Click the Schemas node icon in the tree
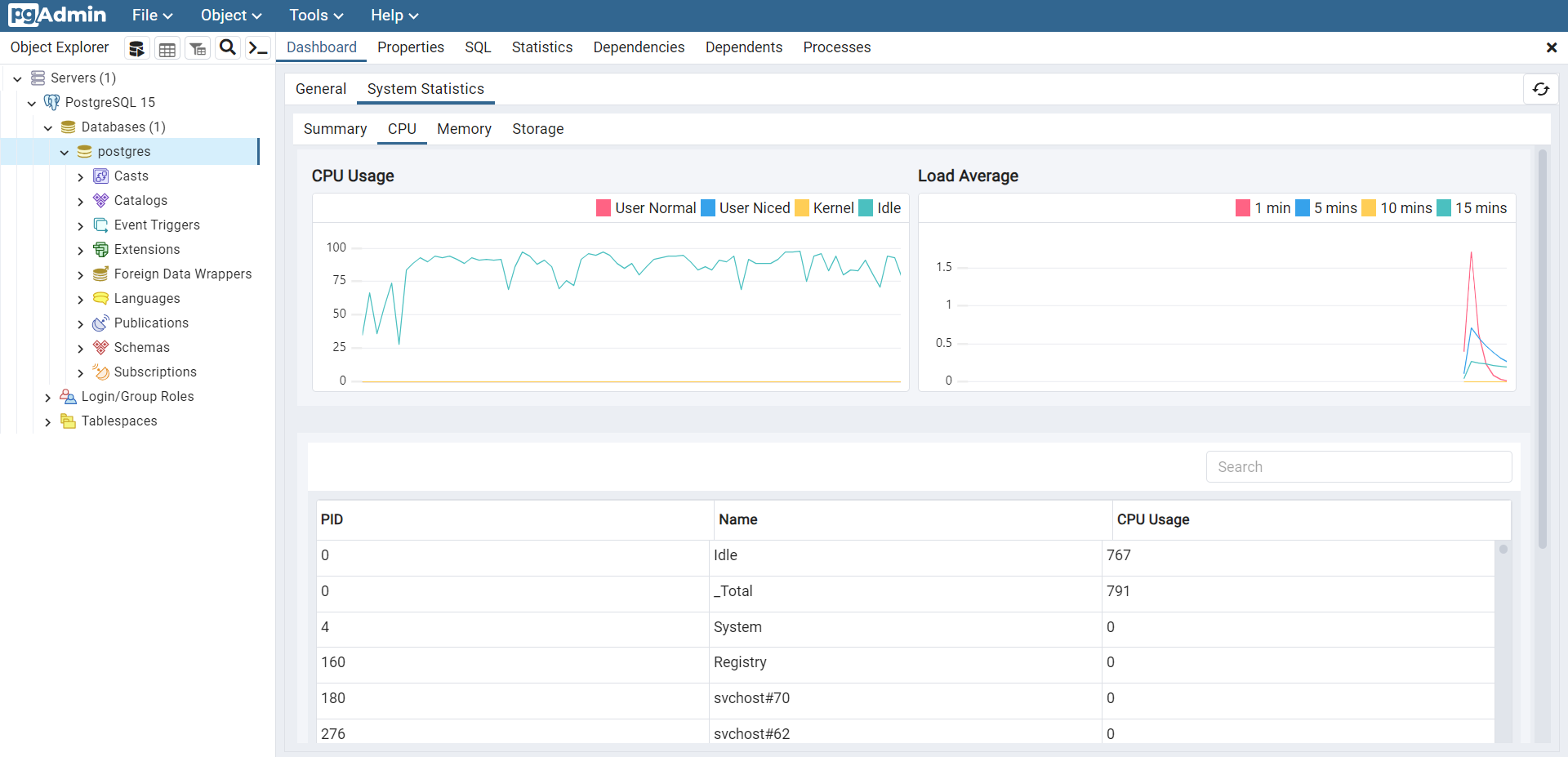 click(100, 348)
